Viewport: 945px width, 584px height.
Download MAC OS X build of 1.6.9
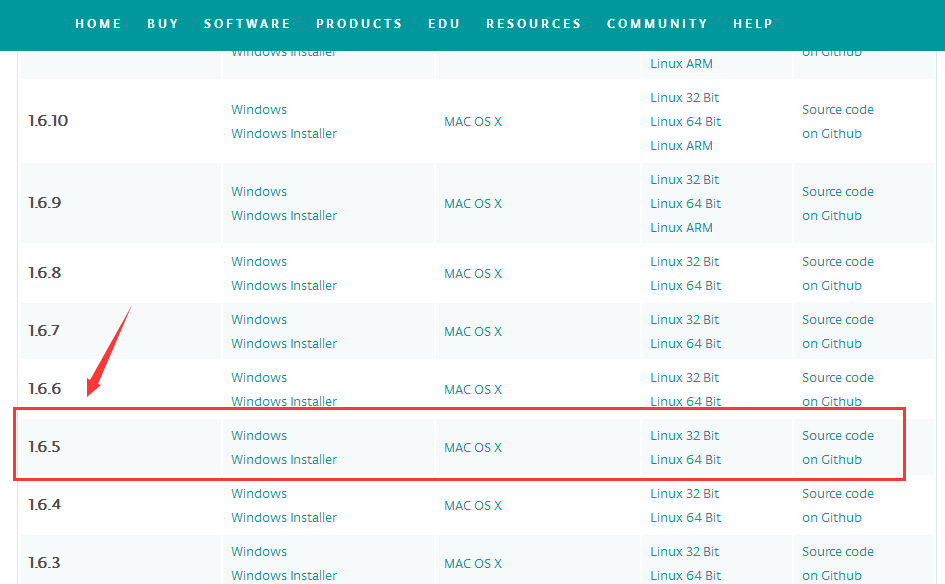[x=473, y=204]
